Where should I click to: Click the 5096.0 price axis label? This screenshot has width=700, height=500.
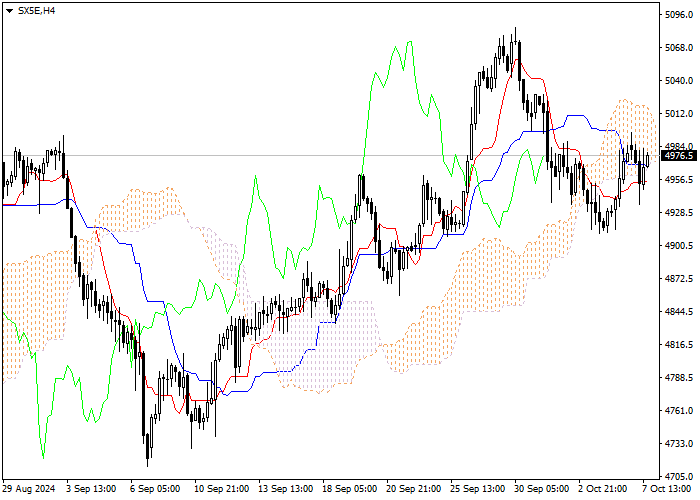pyautogui.click(x=679, y=15)
